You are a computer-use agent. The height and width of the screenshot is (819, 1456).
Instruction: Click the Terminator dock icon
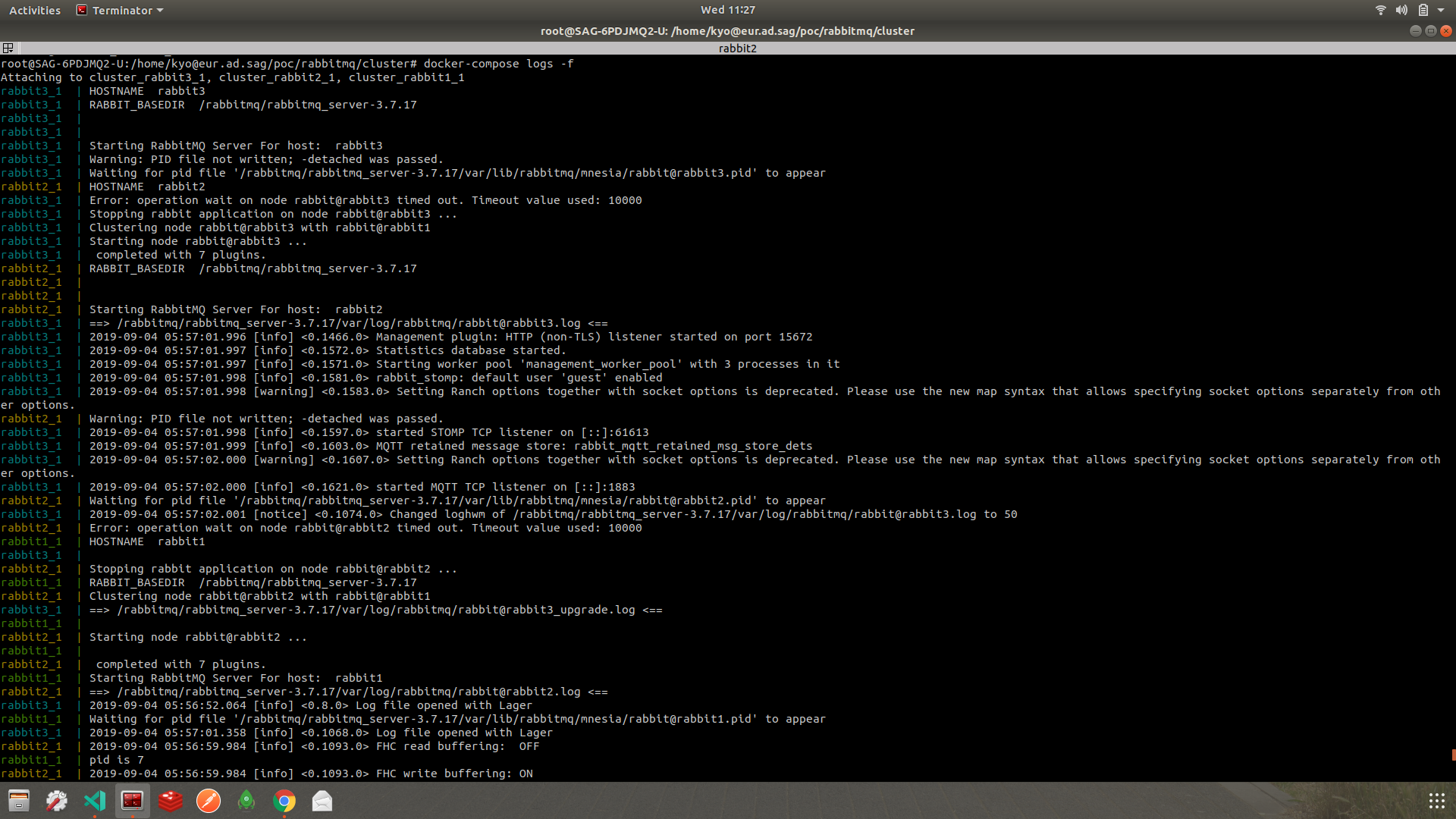(133, 800)
